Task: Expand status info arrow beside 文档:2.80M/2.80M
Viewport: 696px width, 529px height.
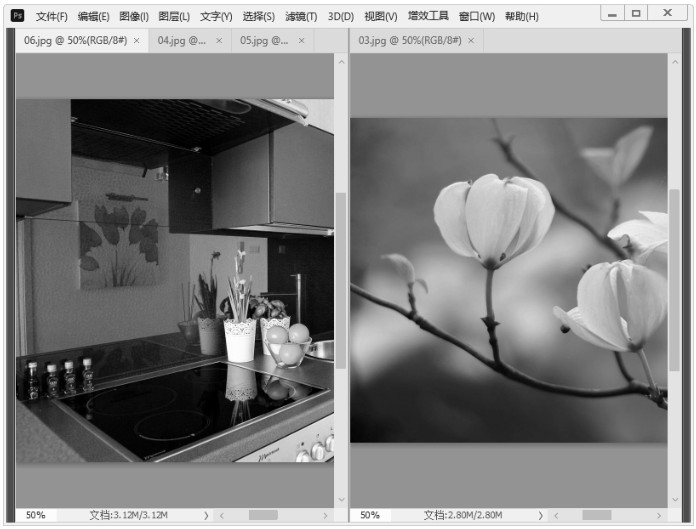Action: tap(541, 516)
